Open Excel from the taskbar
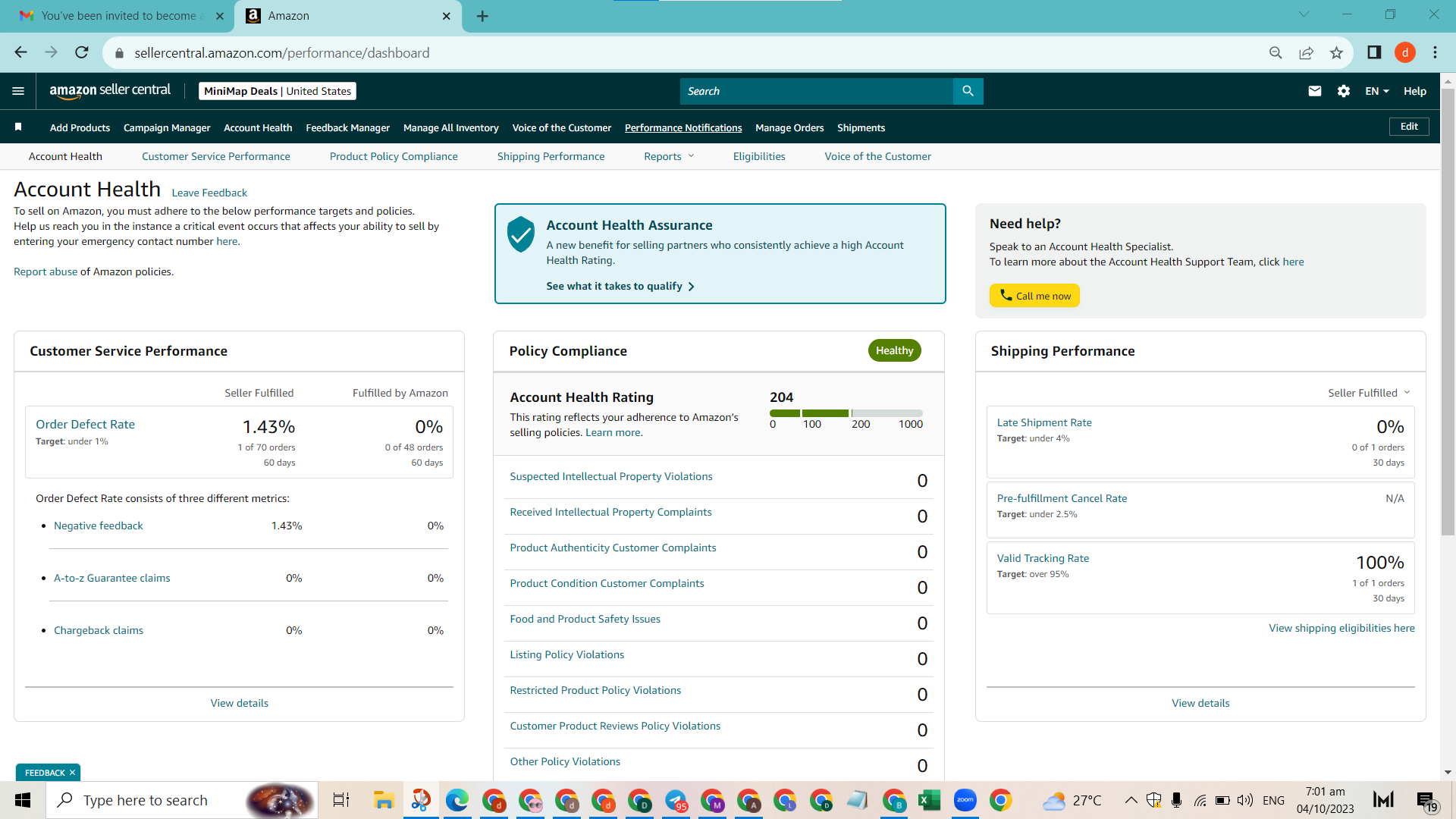 click(x=929, y=800)
